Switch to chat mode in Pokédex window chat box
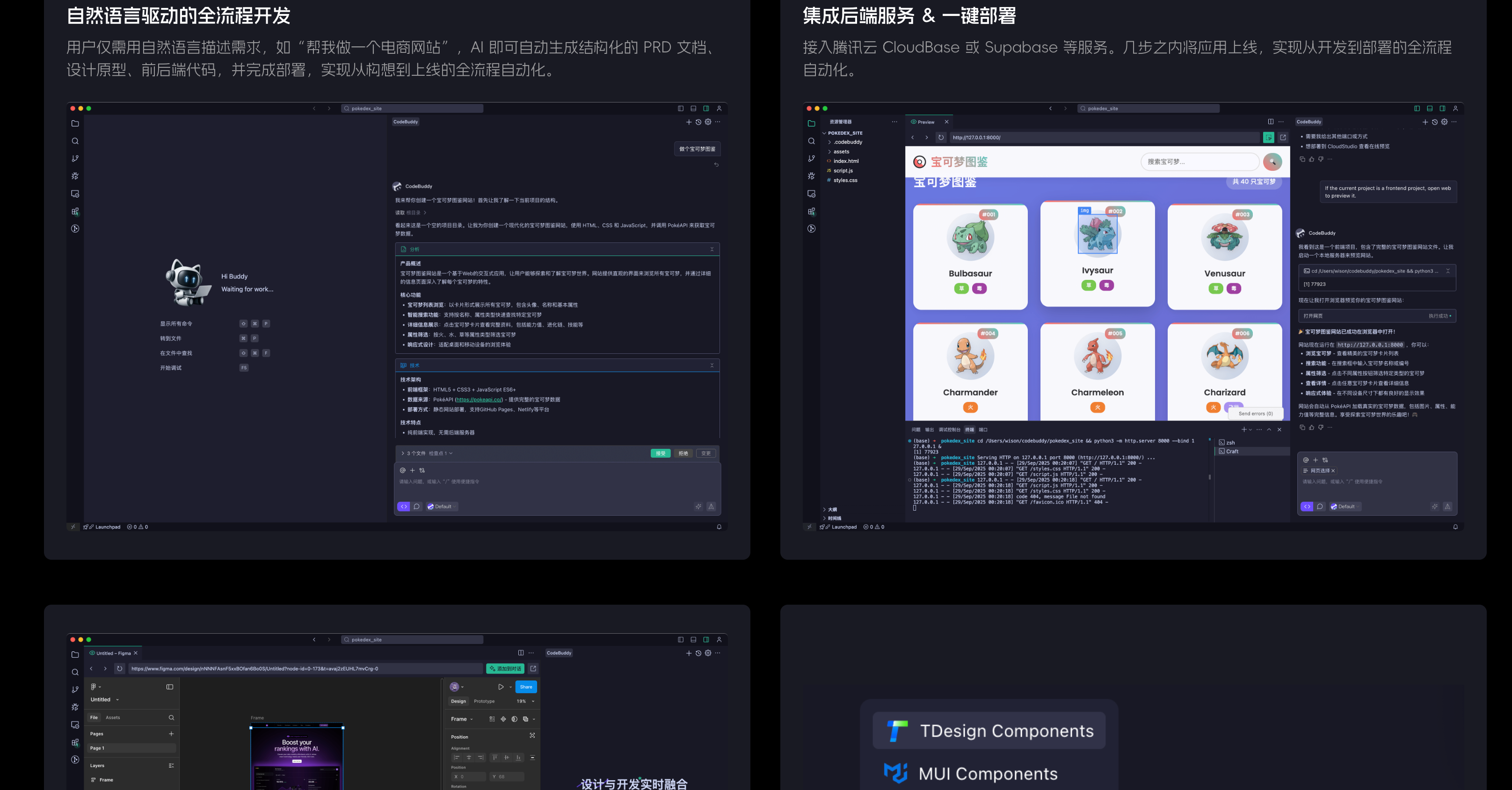This screenshot has height=790, width=1512. click(1320, 506)
